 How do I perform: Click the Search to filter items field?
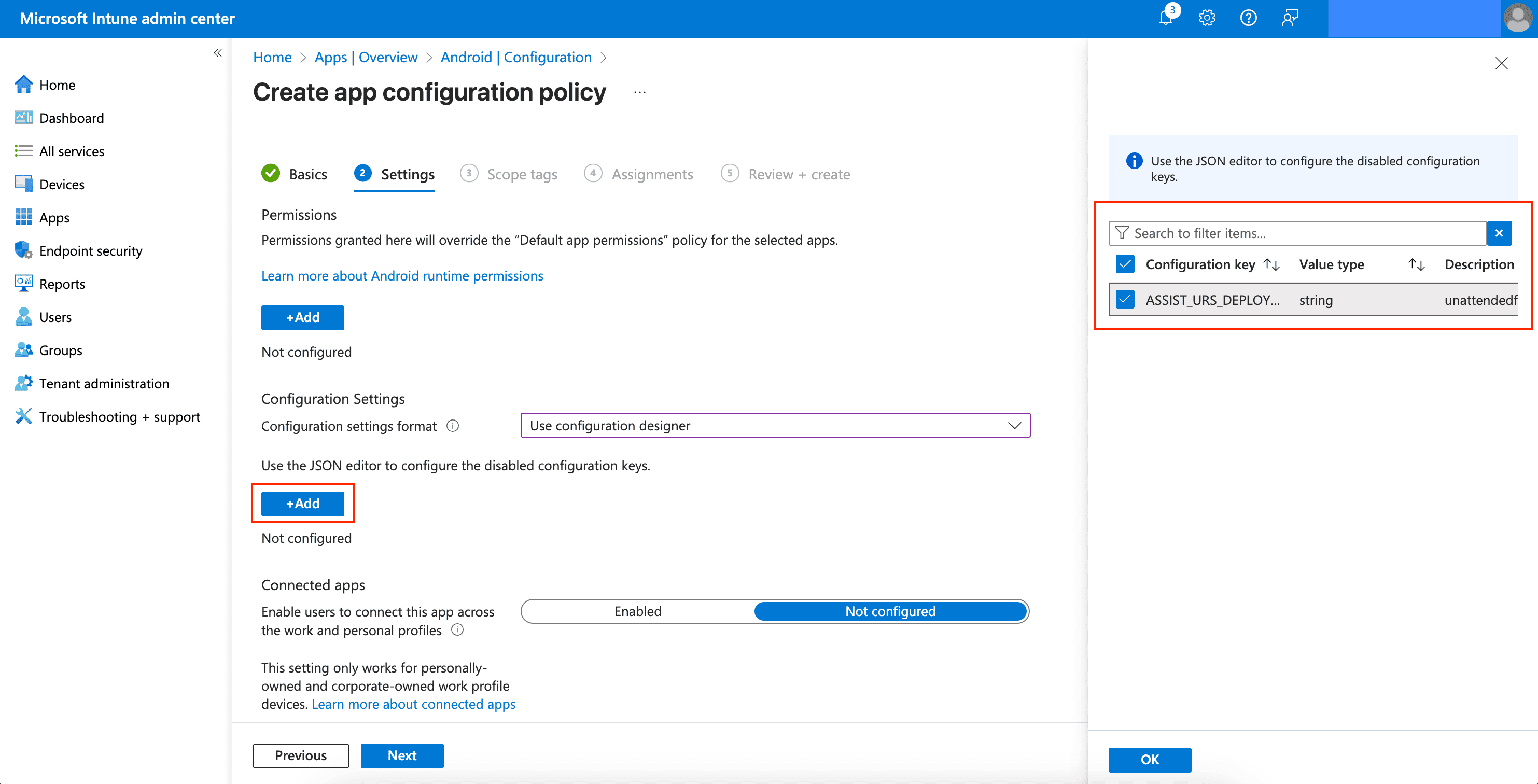[x=1298, y=233]
